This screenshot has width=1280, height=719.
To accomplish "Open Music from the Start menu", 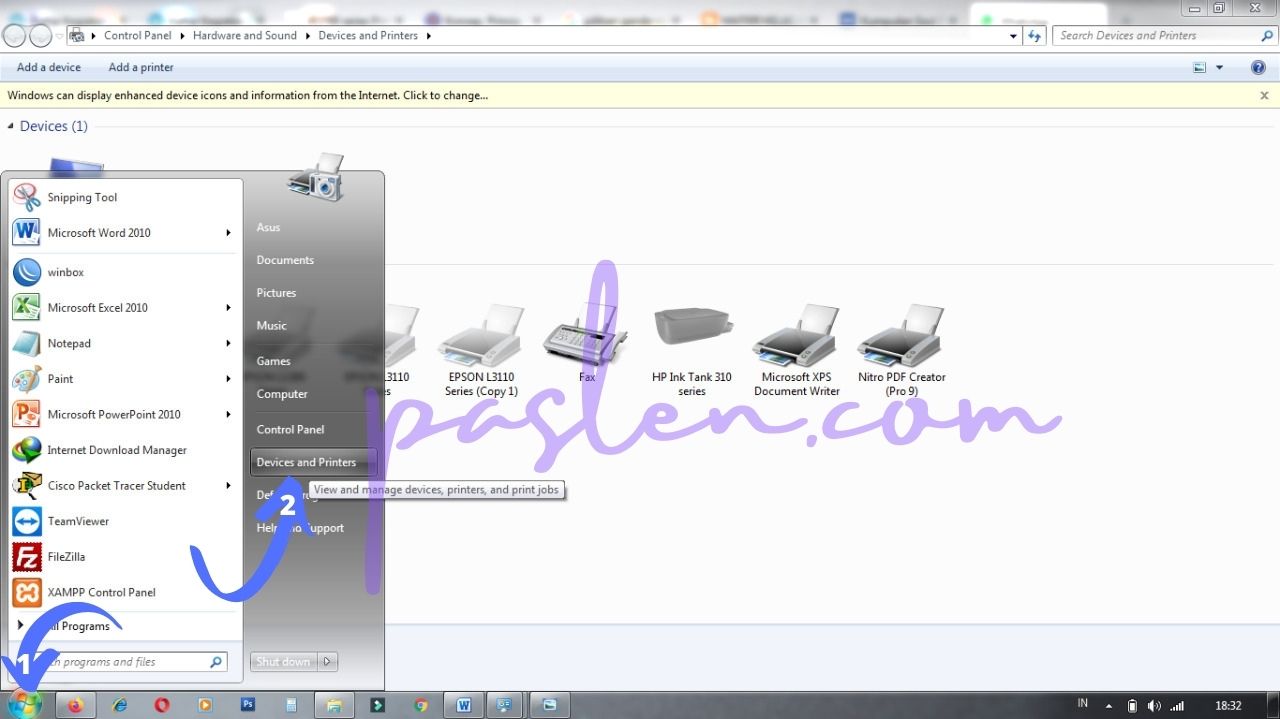I will [x=271, y=326].
